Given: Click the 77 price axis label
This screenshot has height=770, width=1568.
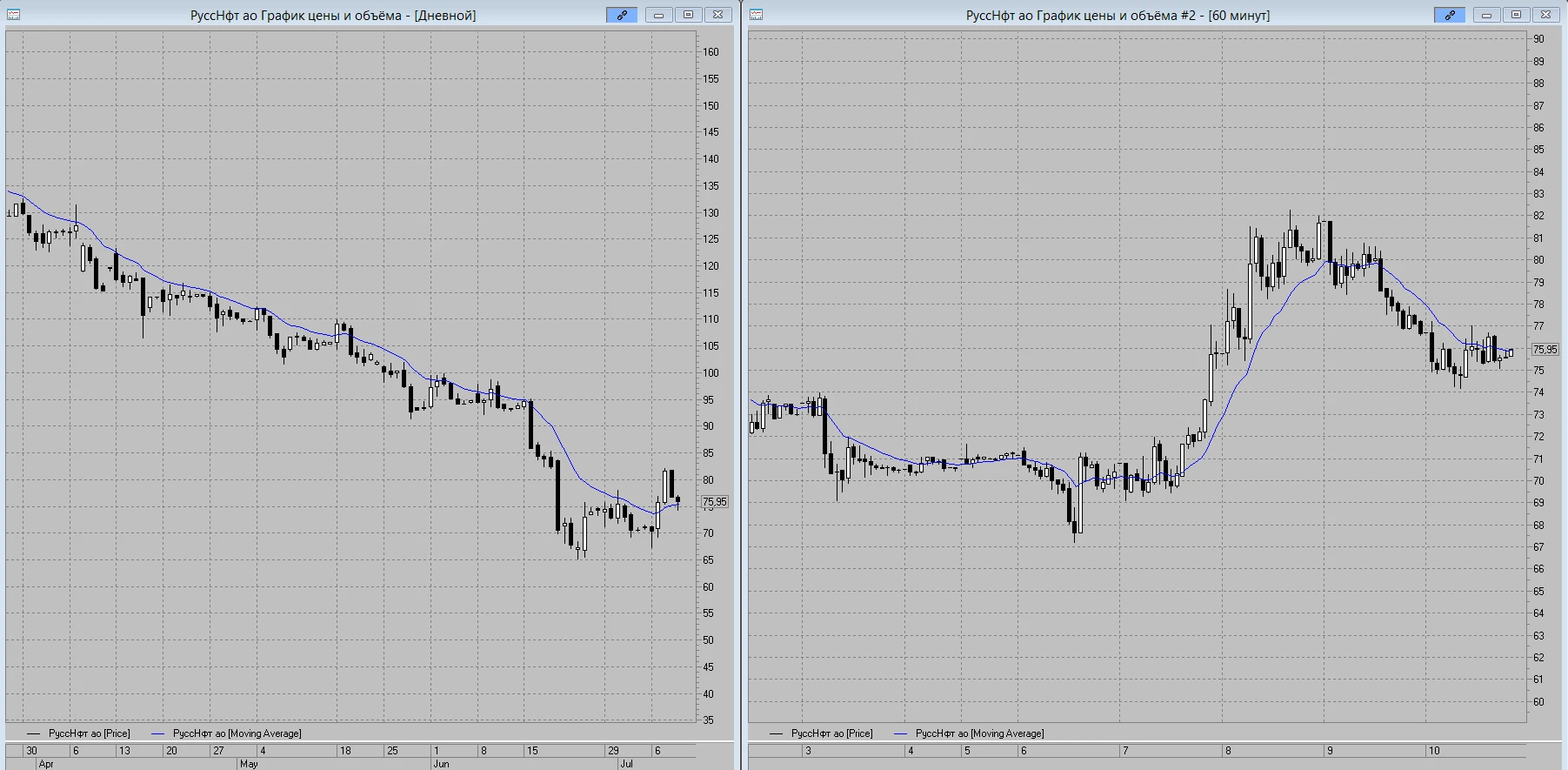Looking at the screenshot, I should pos(1539,326).
